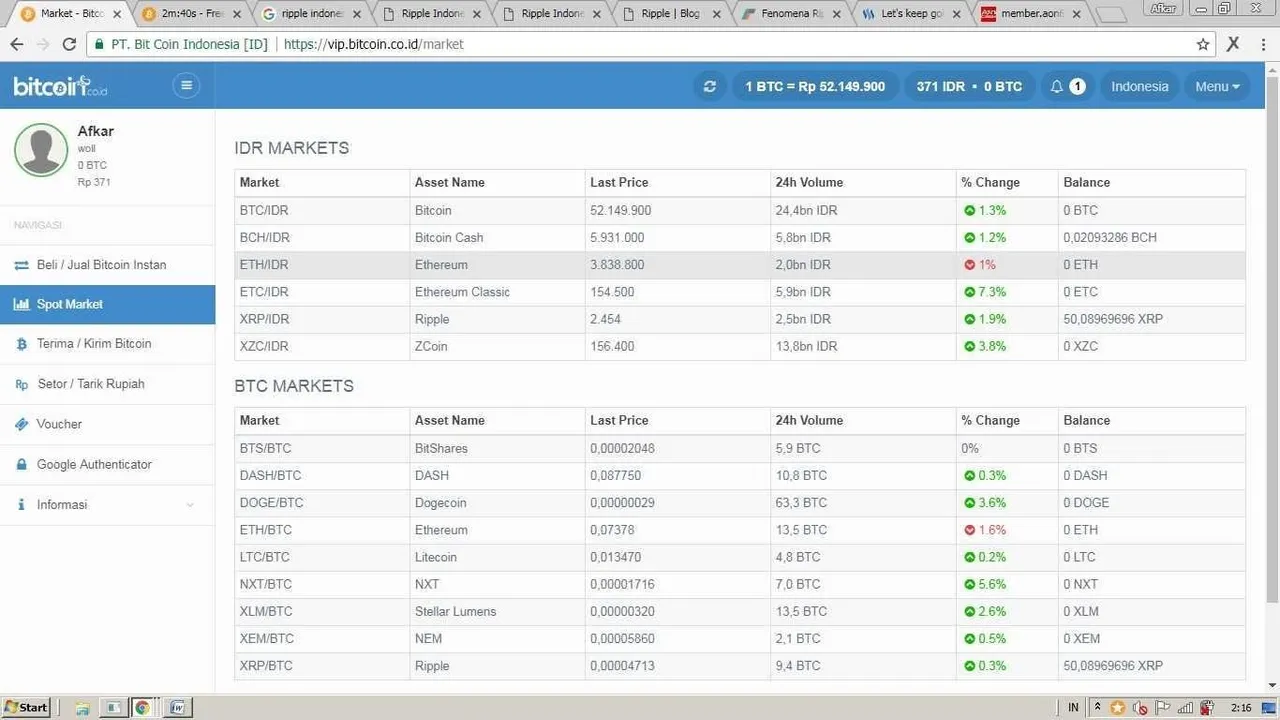
Task: Open the NXT/BTC market row
Action: click(740, 584)
